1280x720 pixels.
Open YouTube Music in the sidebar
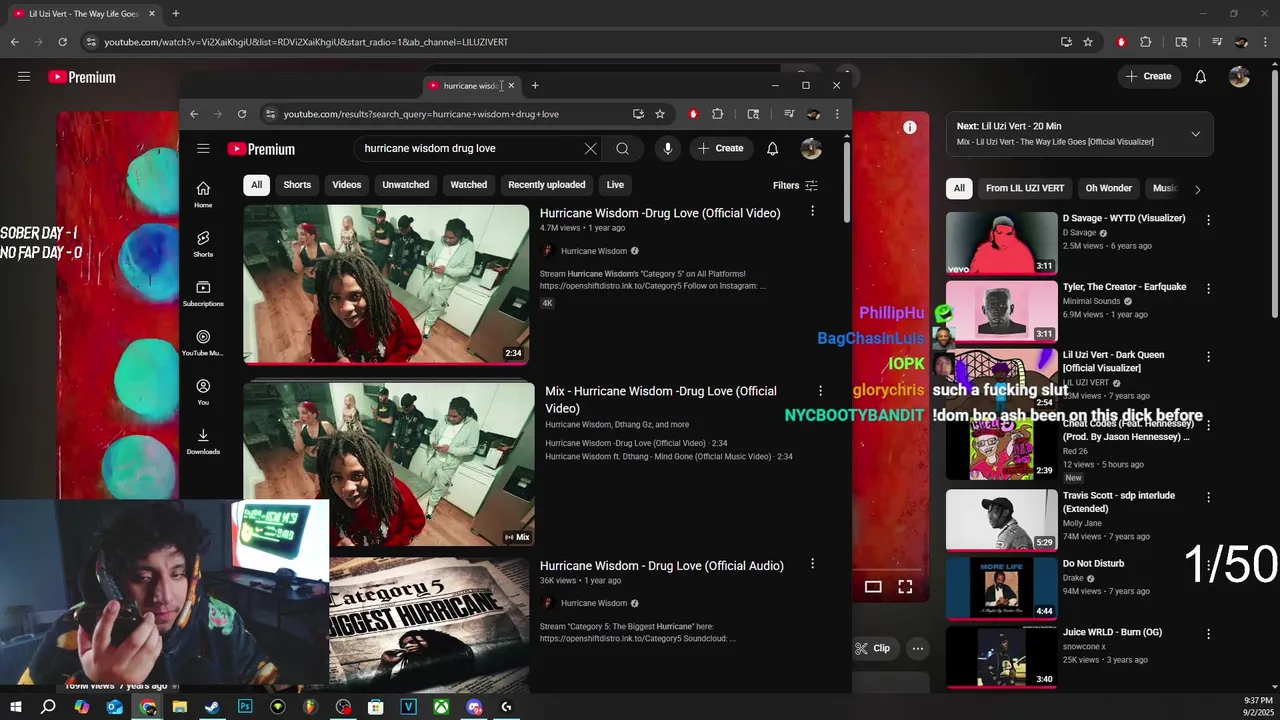pos(203,343)
